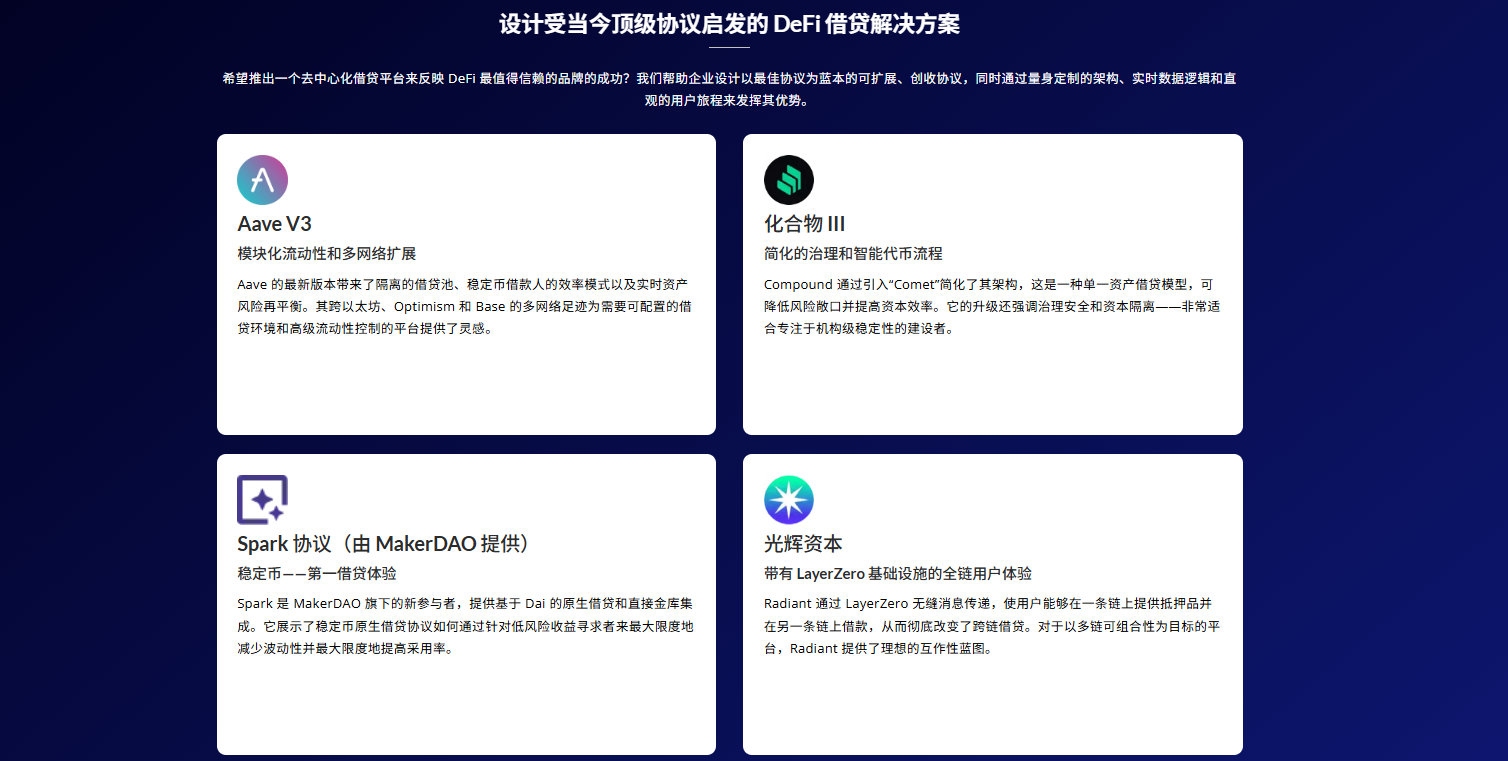This screenshot has height=761, width=1508.
Task: Click the Spark description paragraph about Dai
Action: tap(464, 626)
